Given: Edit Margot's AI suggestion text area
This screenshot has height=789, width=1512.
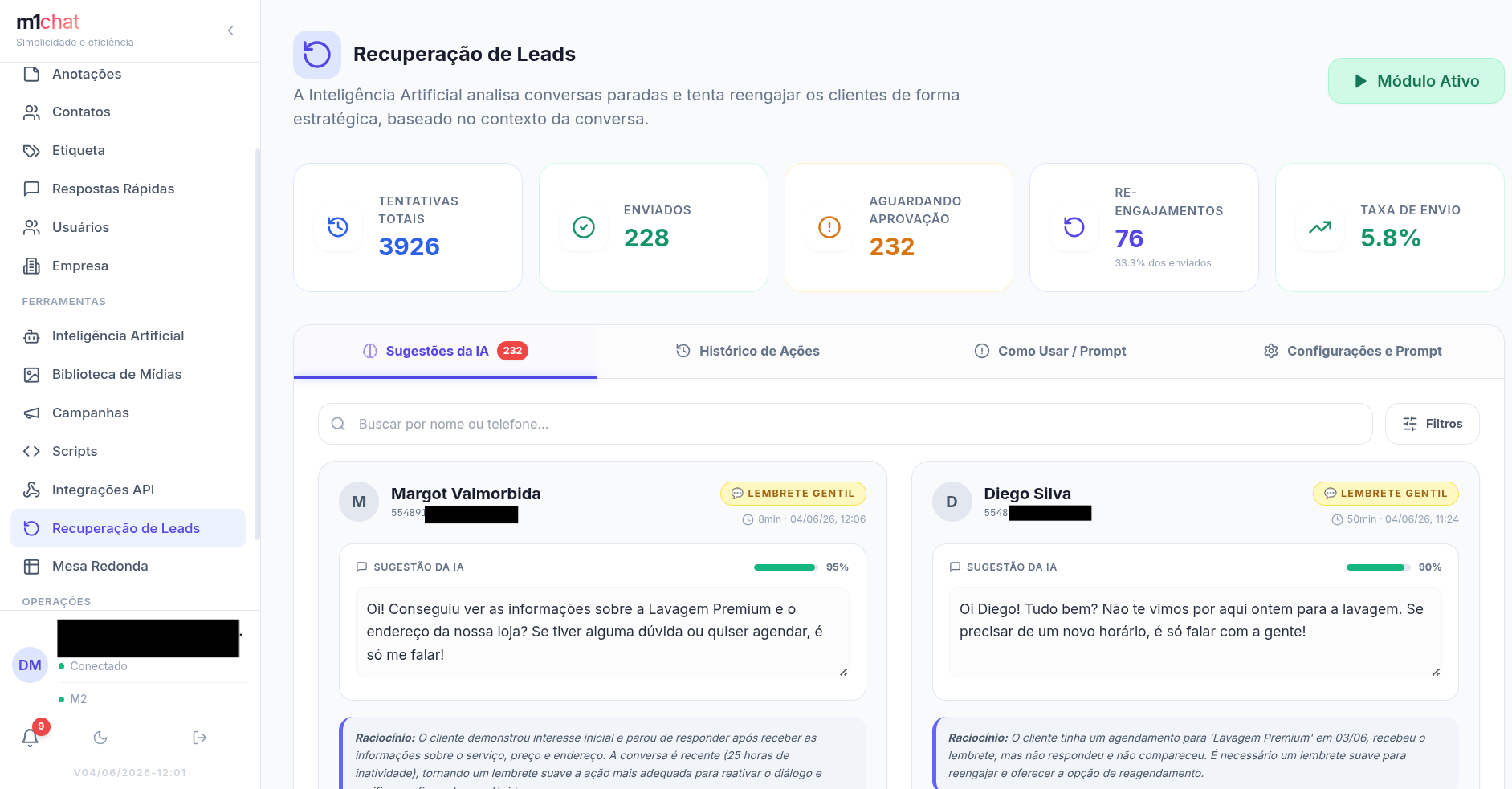Looking at the screenshot, I should (x=602, y=632).
